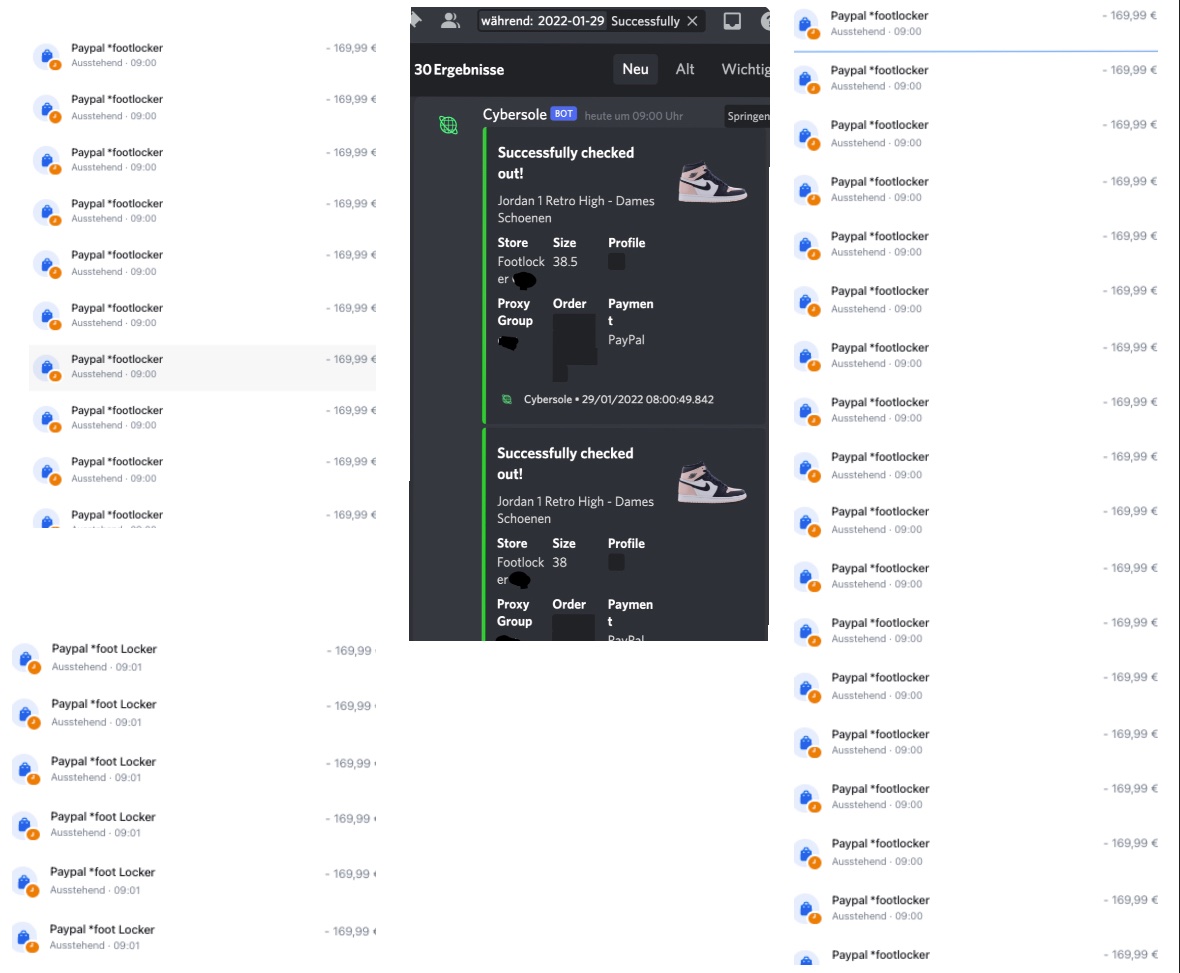Clear the search with the X icon
This screenshot has width=1180, height=973.
point(692,21)
